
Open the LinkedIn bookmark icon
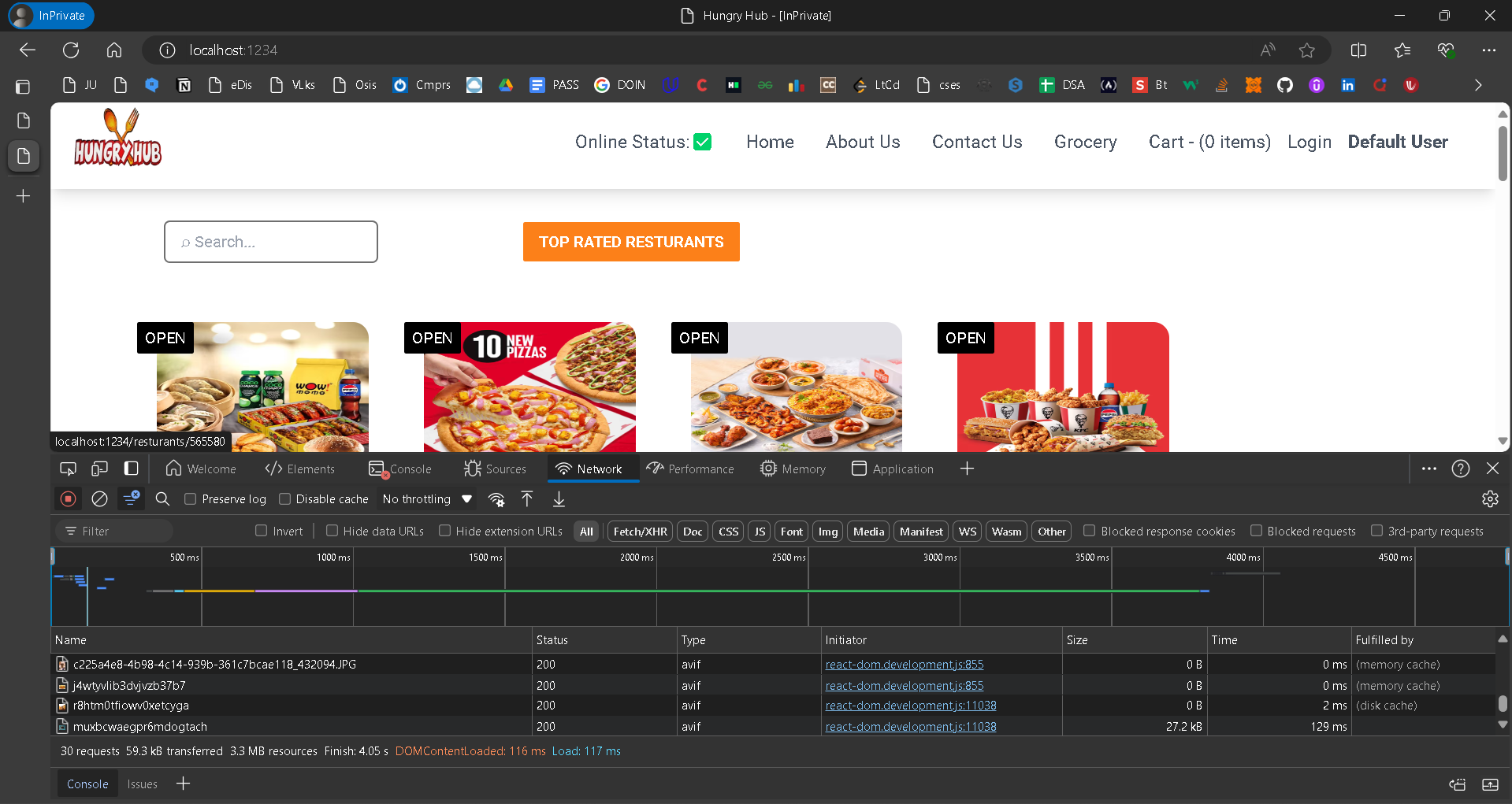coord(1348,85)
